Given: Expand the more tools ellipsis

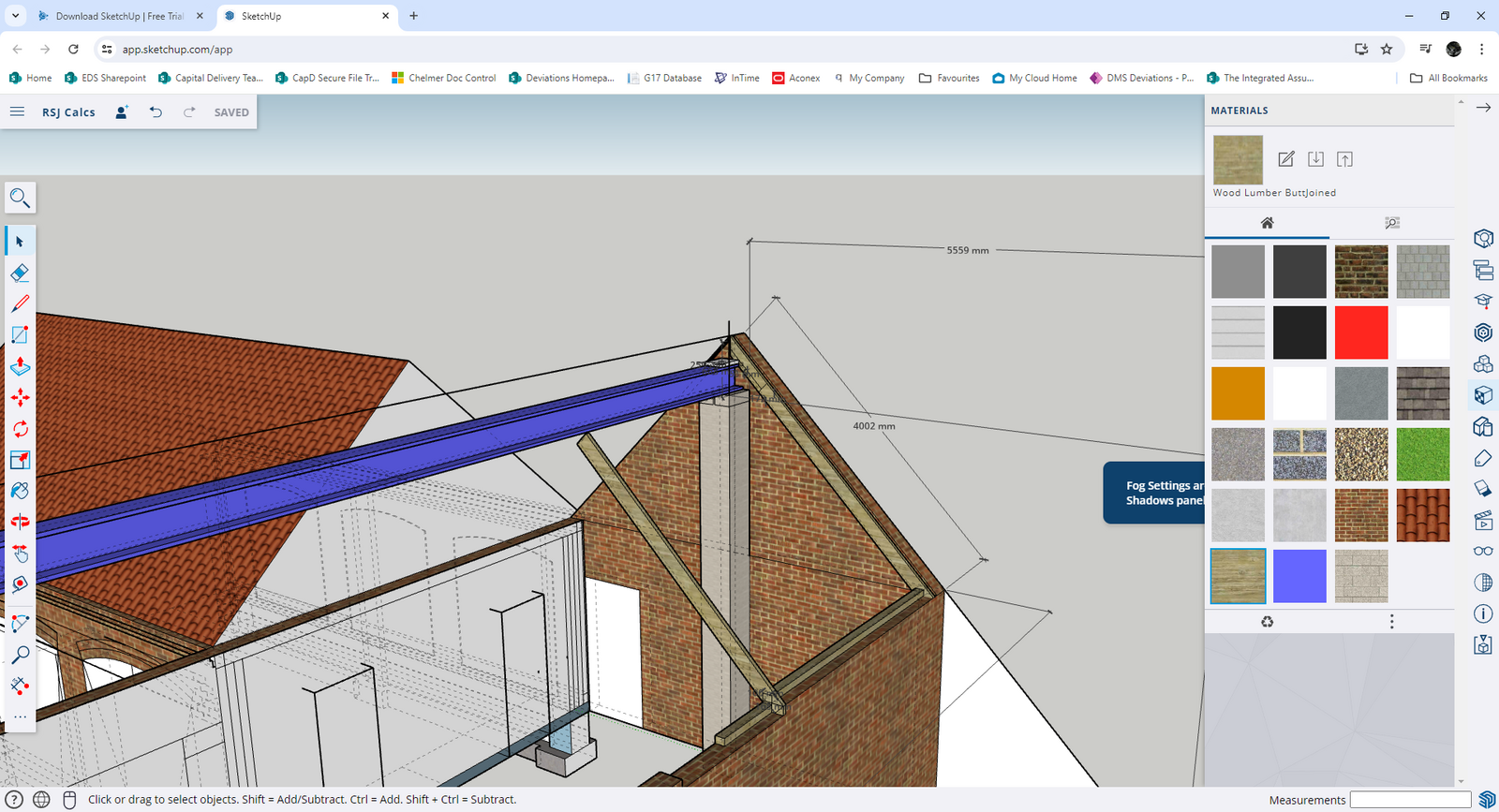Looking at the screenshot, I should tap(20, 716).
